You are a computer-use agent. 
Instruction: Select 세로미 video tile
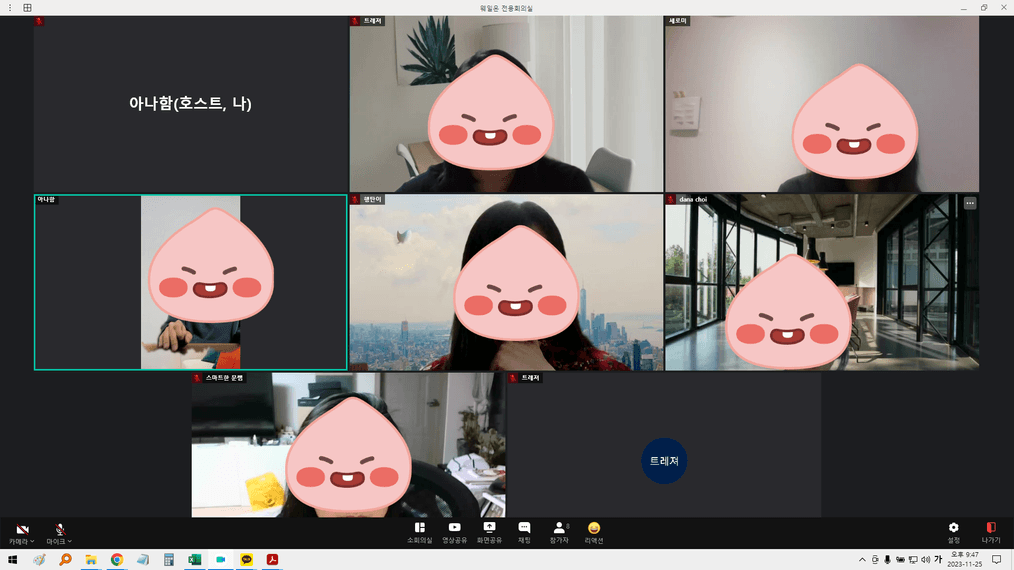click(822, 104)
